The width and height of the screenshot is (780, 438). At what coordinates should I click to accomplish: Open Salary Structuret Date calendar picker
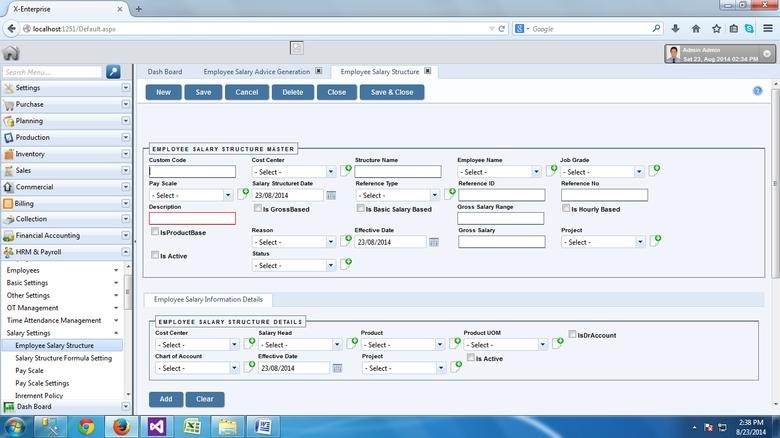[x=331, y=195]
